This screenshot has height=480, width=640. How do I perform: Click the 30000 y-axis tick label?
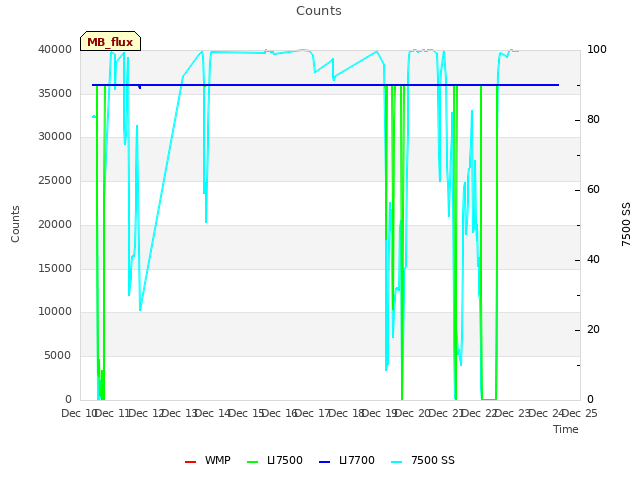[x=55, y=137]
